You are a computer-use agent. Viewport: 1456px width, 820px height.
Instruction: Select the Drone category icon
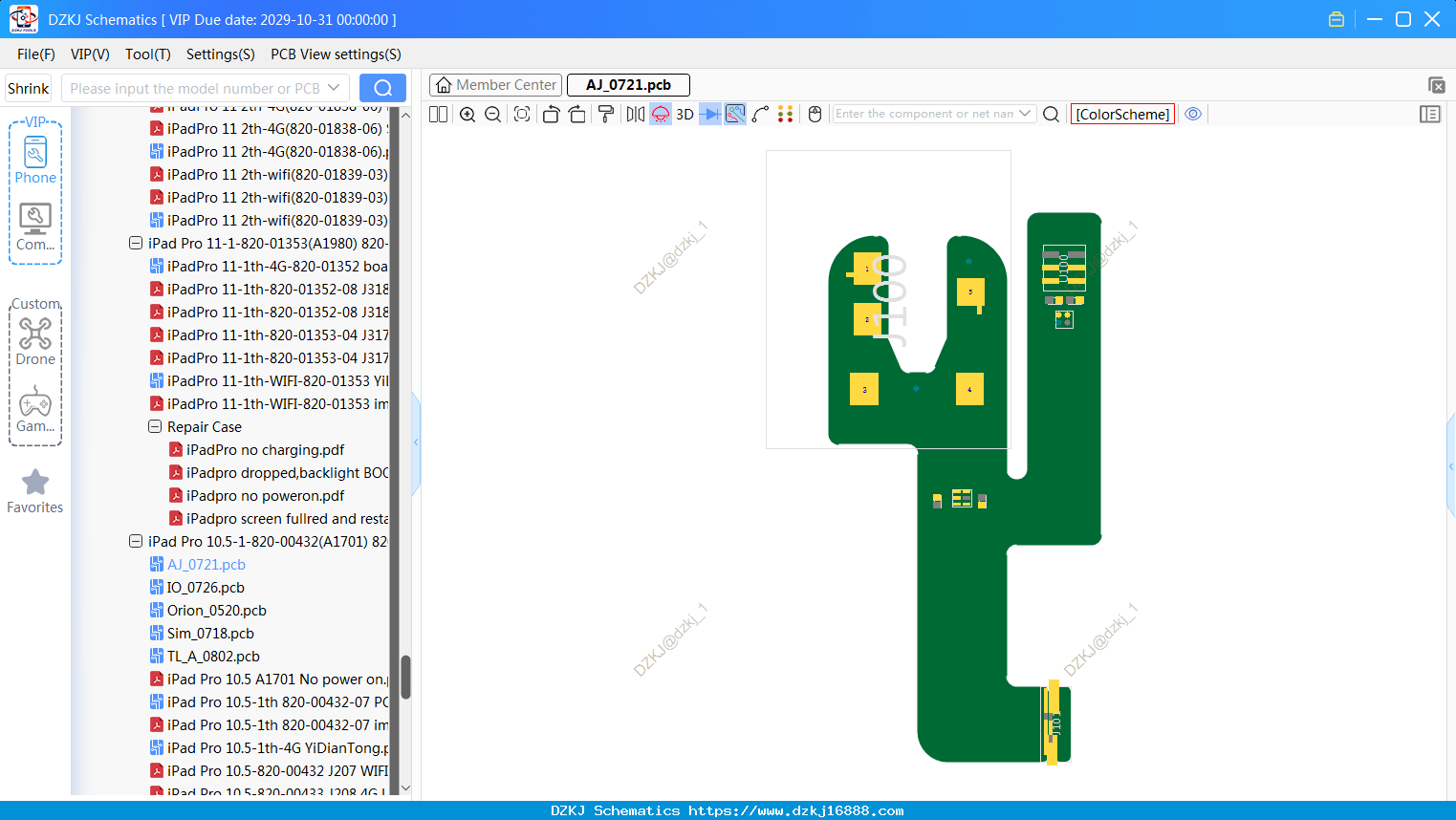coord(35,341)
